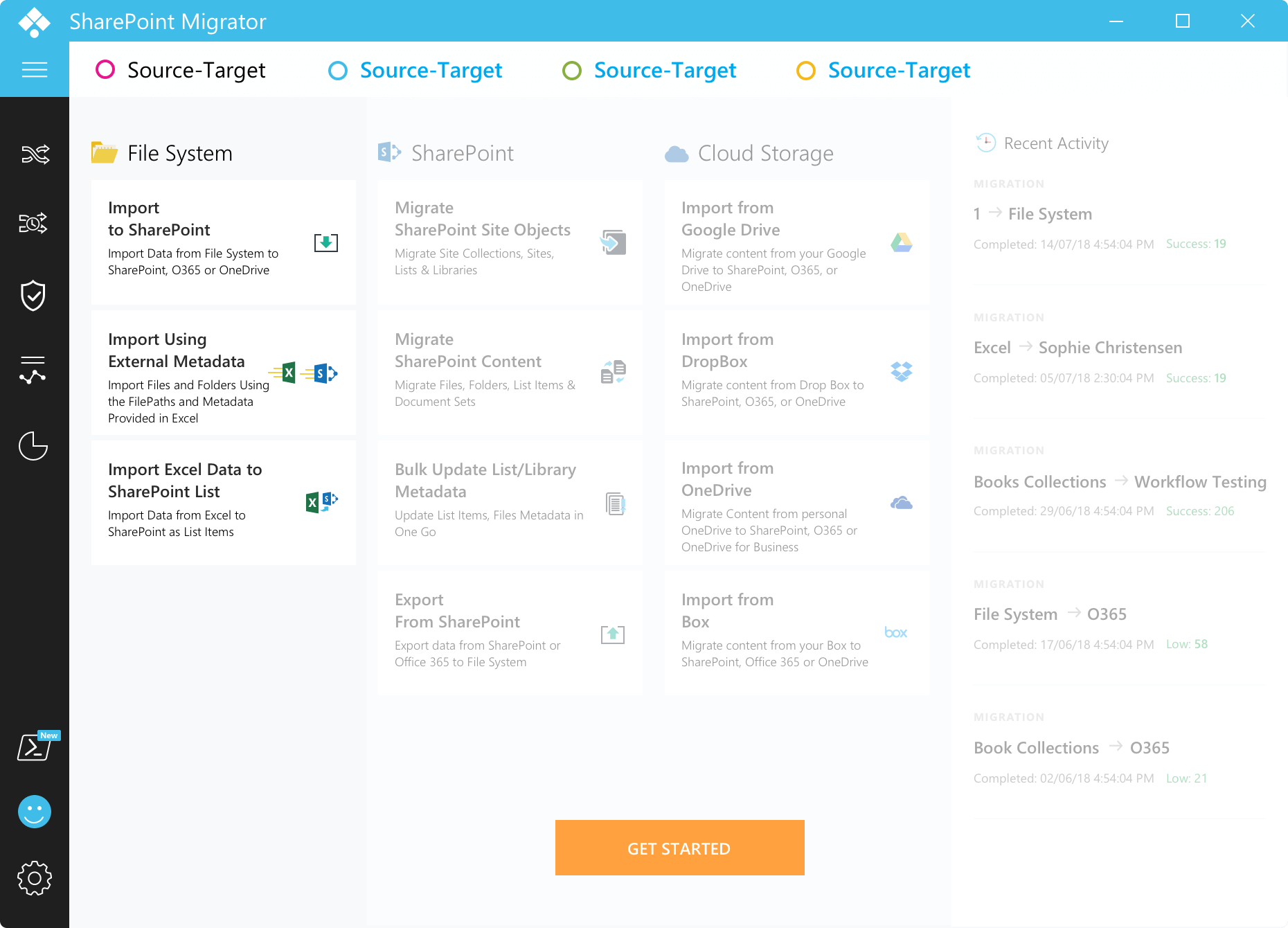The image size is (1288, 928).
Task: Open the reports pie chart icon
Action: click(x=33, y=445)
